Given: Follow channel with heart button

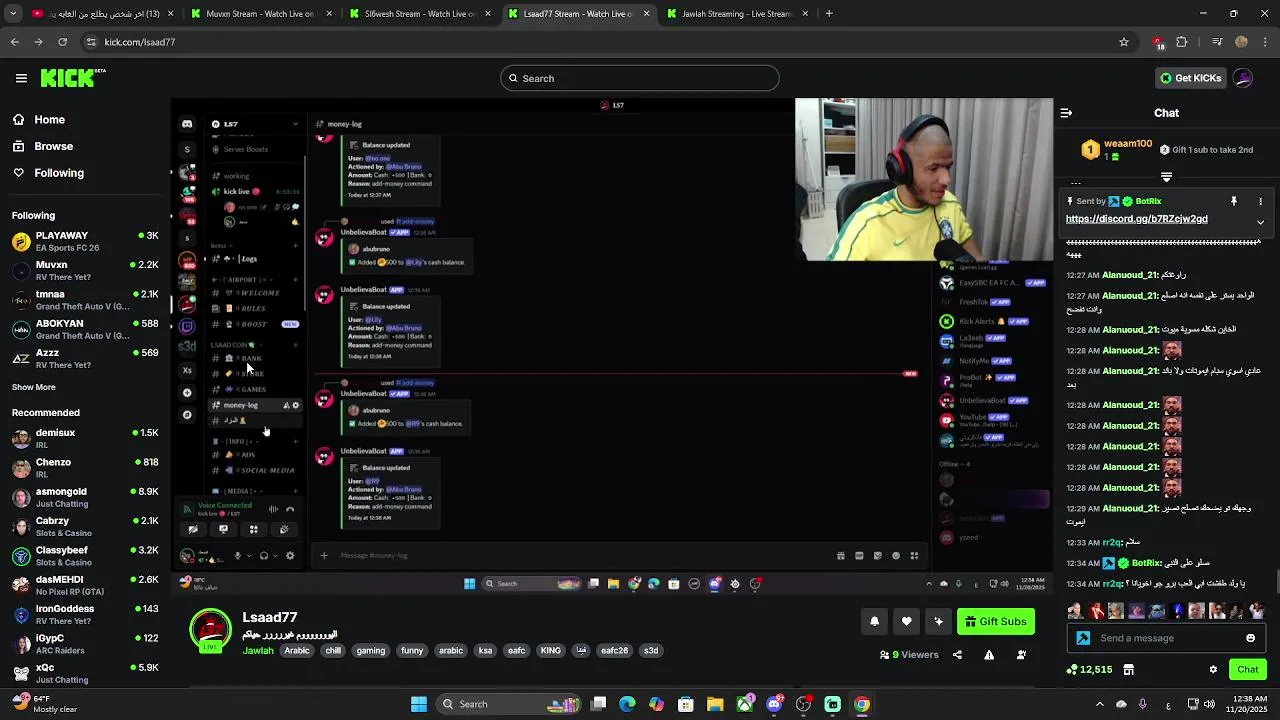Looking at the screenshot, I should point(906,621).
